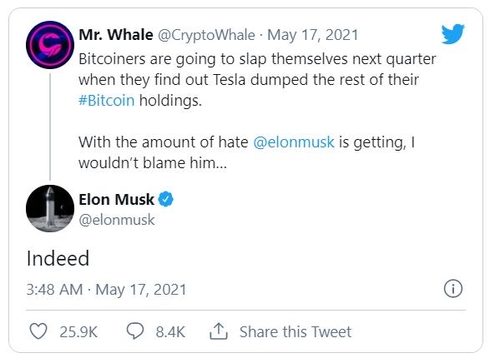Click the share upload arrow icon
Image resolution: width=500 pixels, height=363 pixels.
[x=218, y=331]
